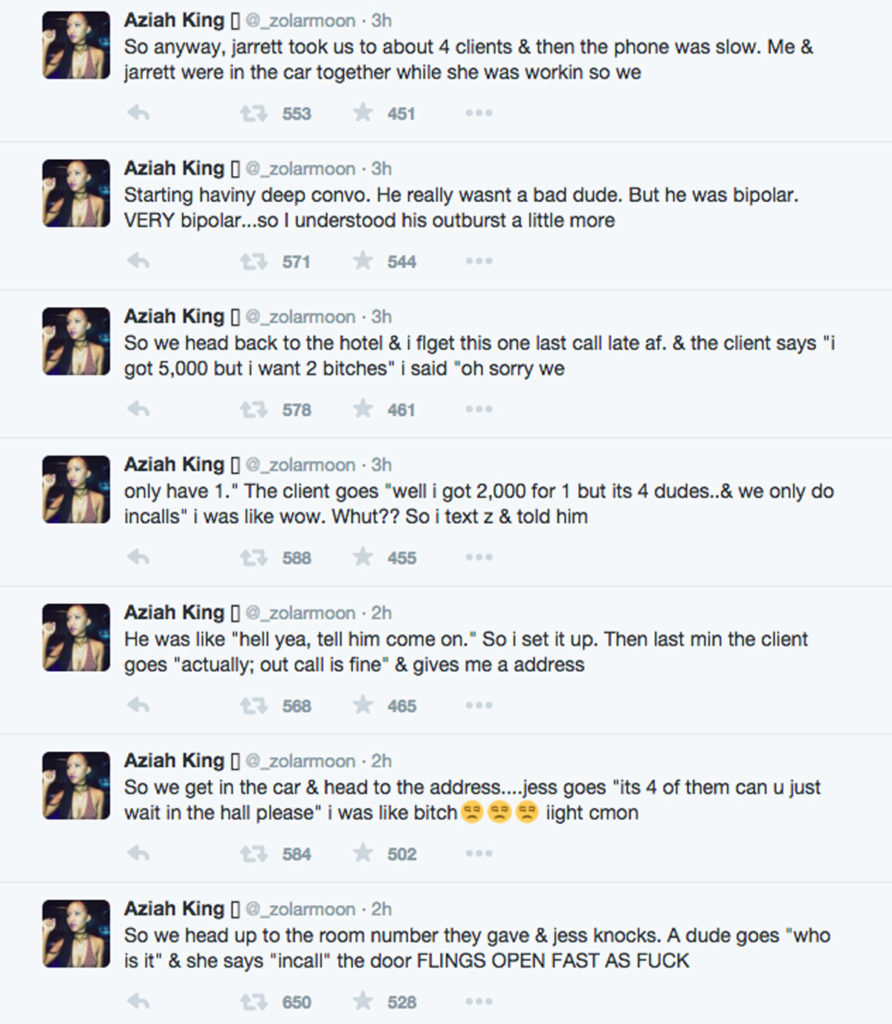Select the bold "Aziah King" name on the second tweet
The image size is (892, 1024).
tap(174, 167)
